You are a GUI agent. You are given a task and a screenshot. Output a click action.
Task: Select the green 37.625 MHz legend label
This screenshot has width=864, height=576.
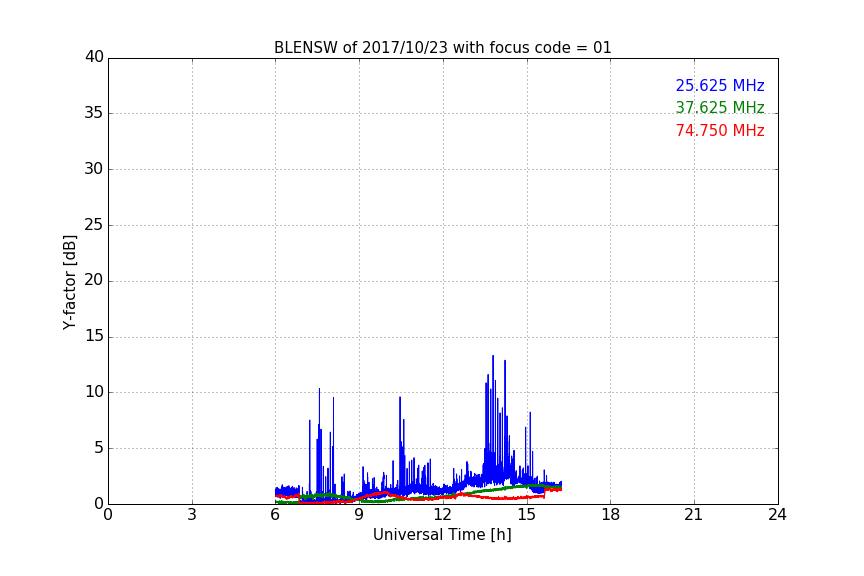pyautogui.click(x=720, y=107)
